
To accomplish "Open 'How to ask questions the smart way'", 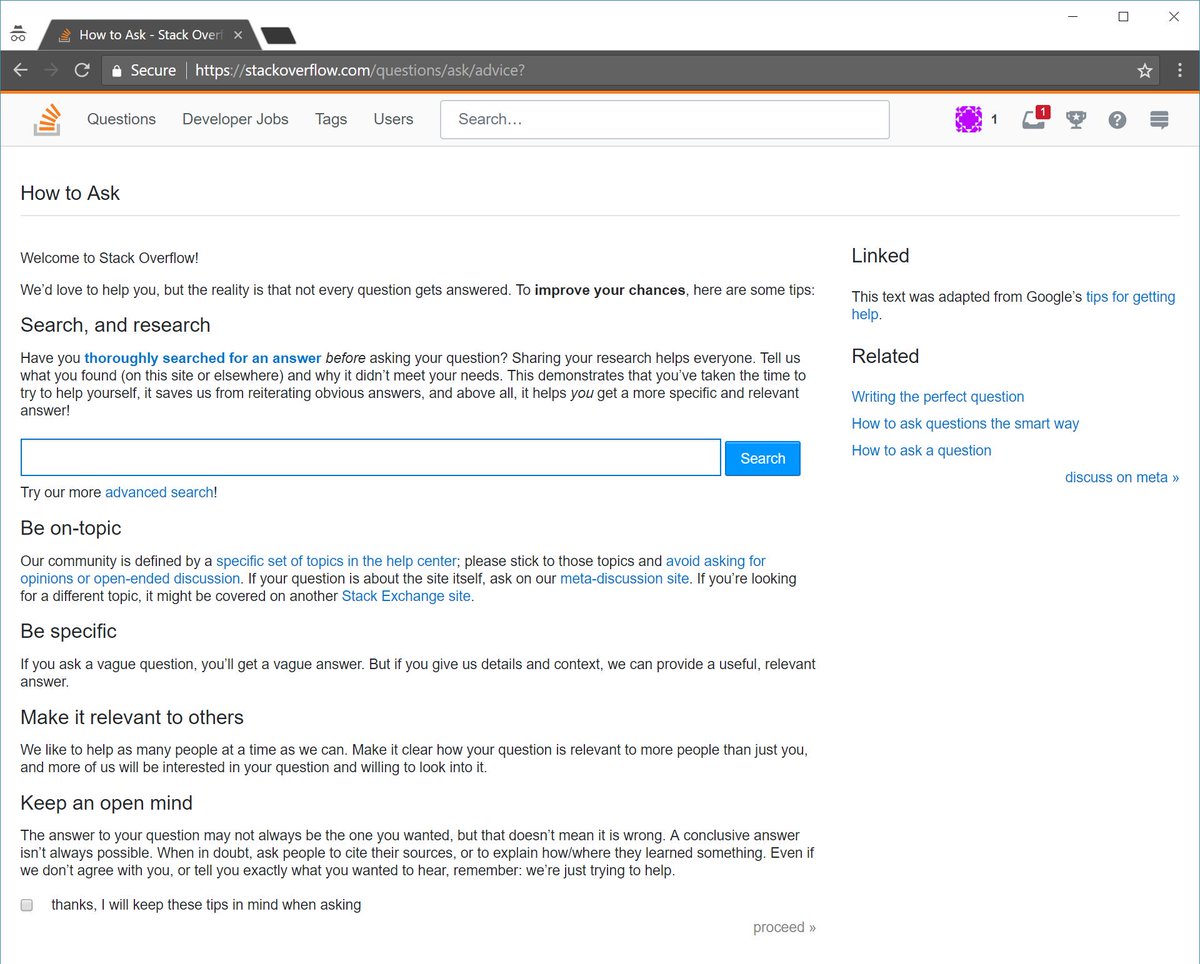I will pos(965,424).
